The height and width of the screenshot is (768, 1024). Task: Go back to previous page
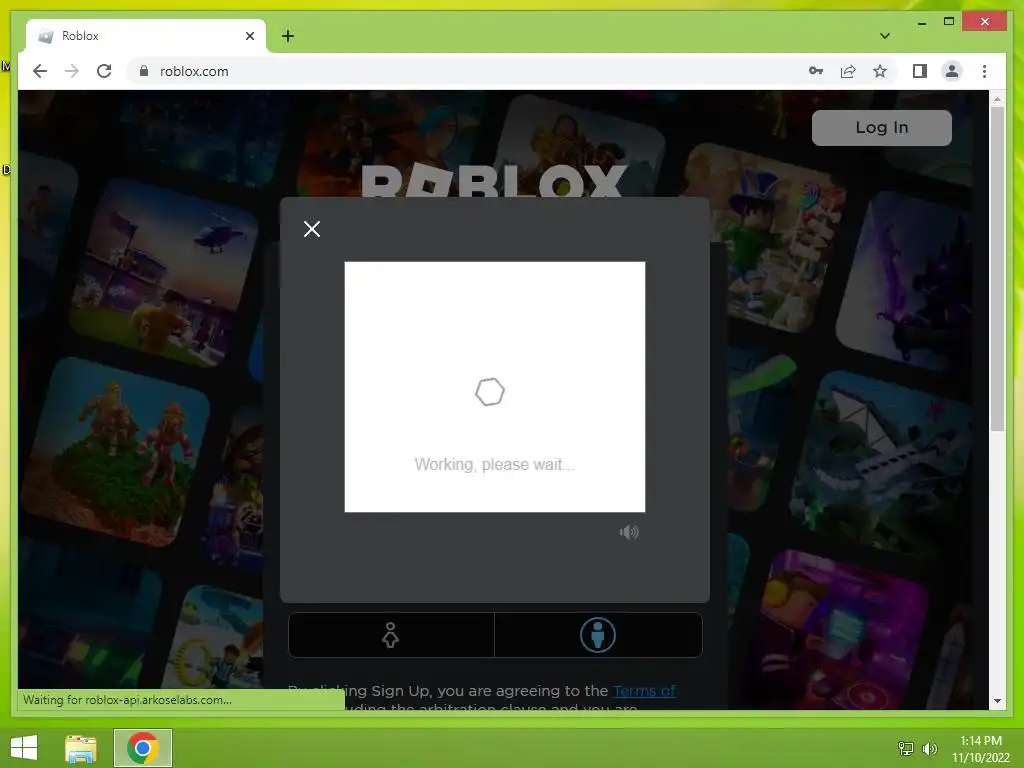(x=40, y=71)
